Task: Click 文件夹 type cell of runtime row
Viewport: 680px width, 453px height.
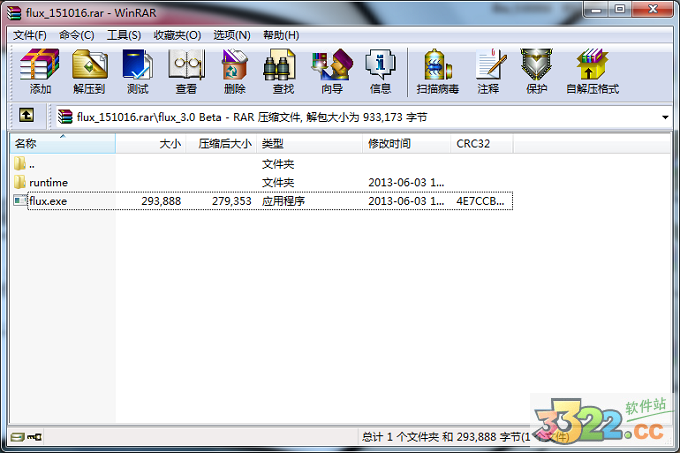Action: point(278,183)
